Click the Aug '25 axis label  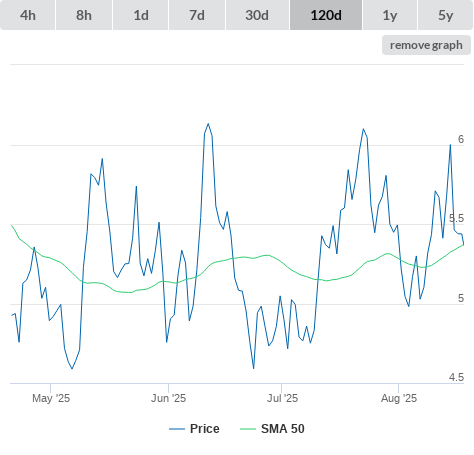click(399, 398)
